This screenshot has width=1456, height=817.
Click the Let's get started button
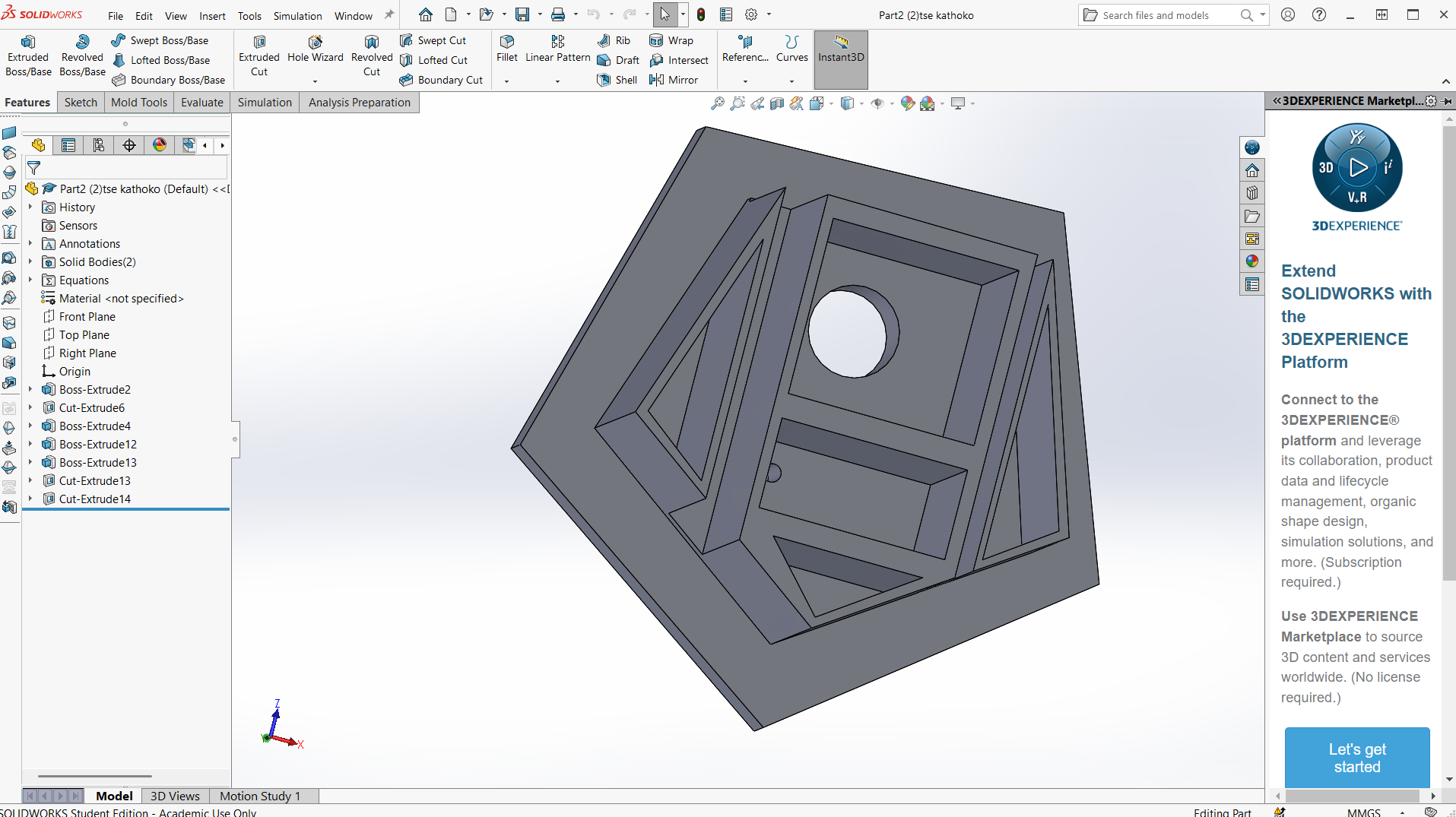[x=1357, y=758]
